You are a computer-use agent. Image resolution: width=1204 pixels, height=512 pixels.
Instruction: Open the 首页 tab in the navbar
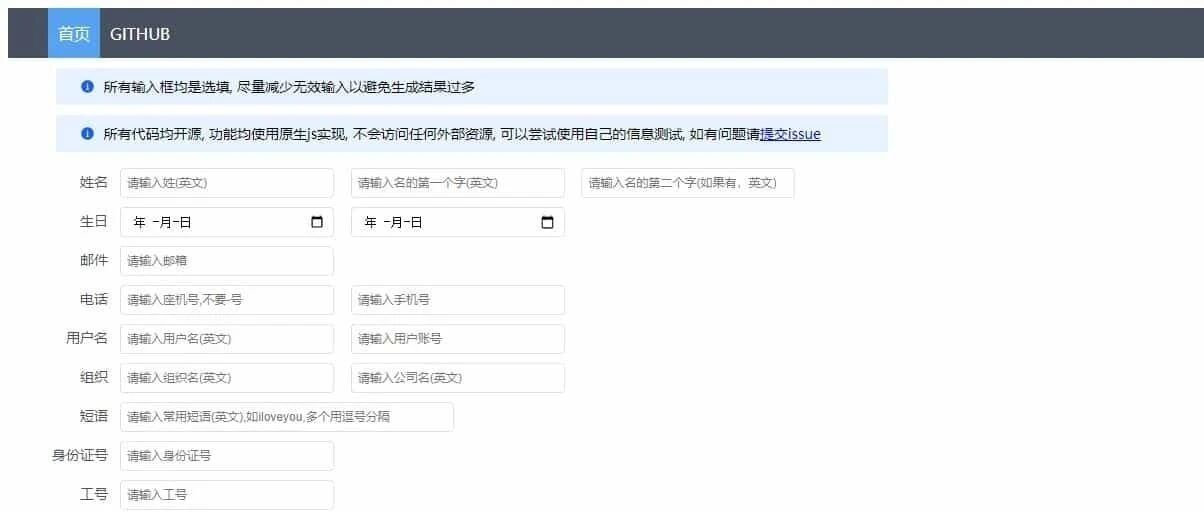click(x=74, y=34)
